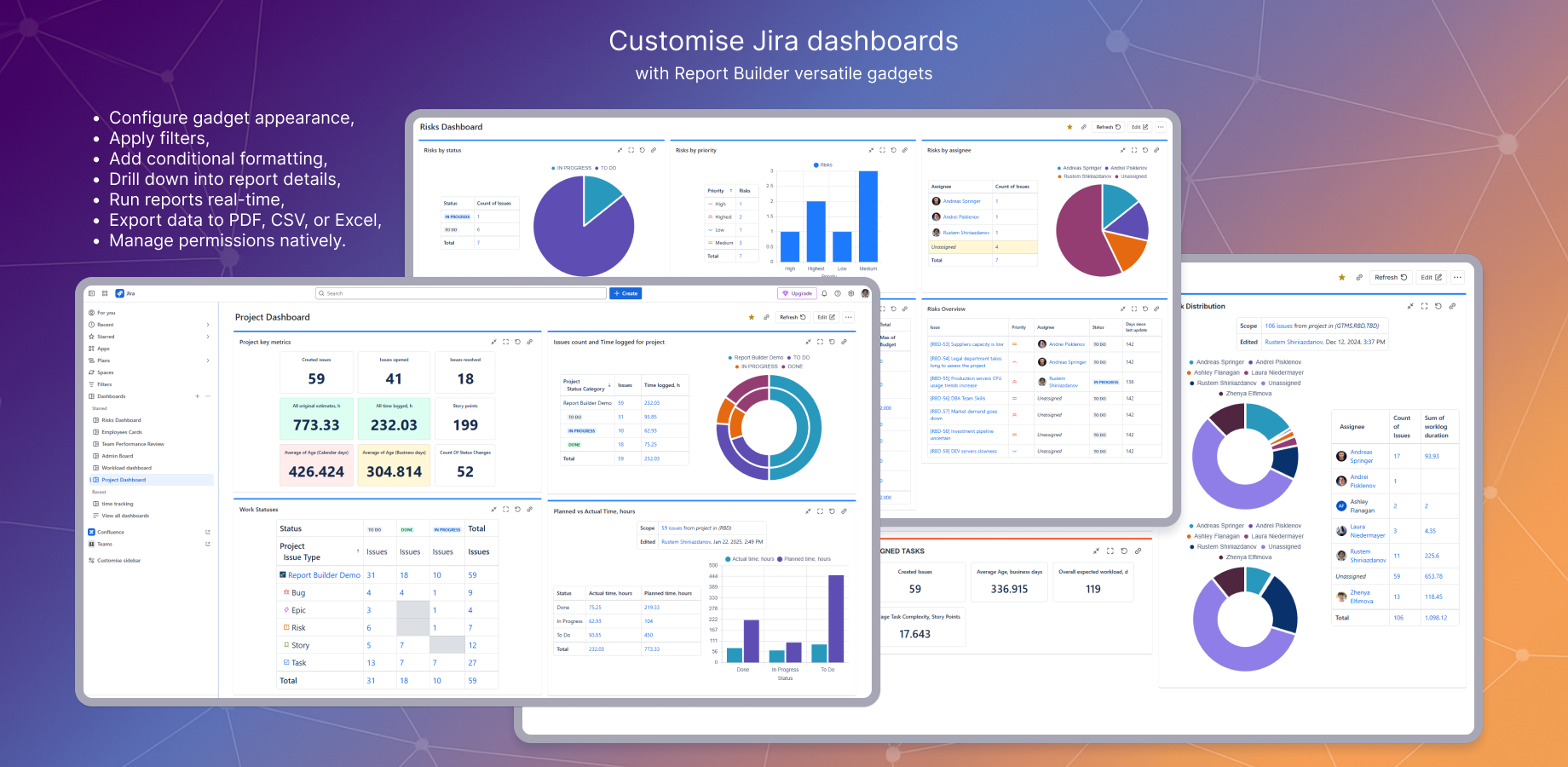Expand the Starred sidebar section

(207, 337)
